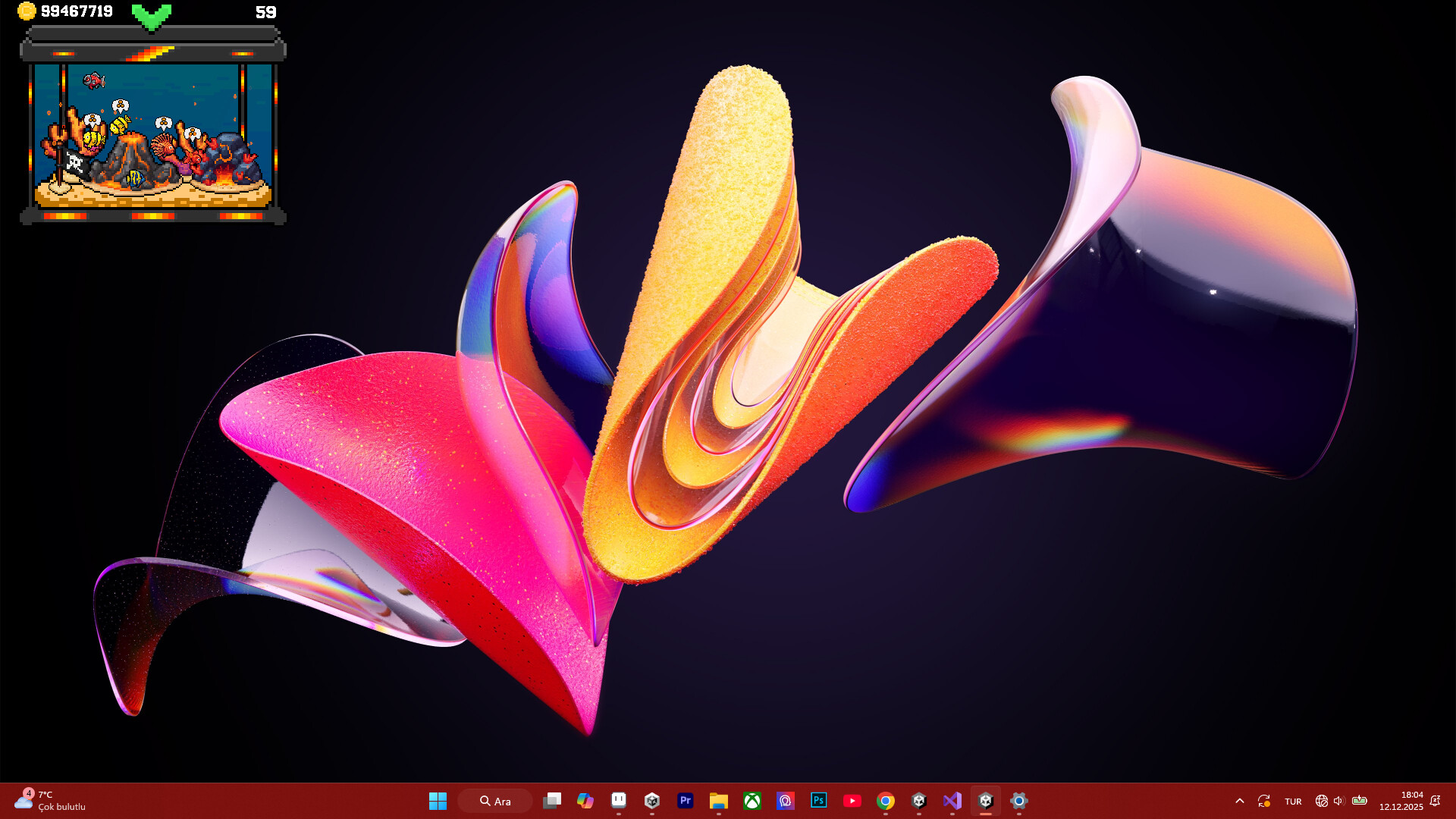Open Adobe Premiere Pro from the taskbar

(x=685, y=801)
